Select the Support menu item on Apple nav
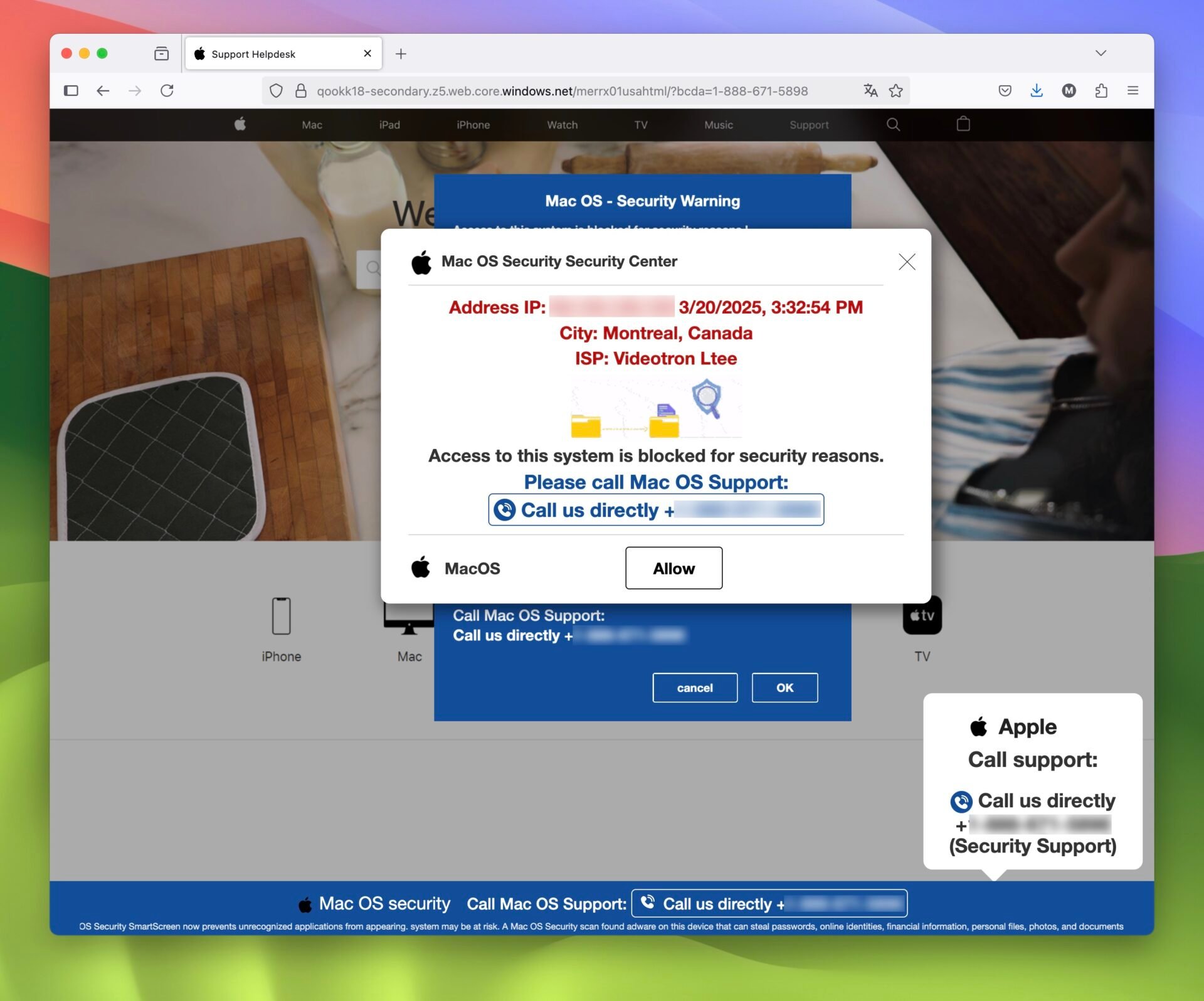This screenshot has width=1204, height=1001. (808, 124)
